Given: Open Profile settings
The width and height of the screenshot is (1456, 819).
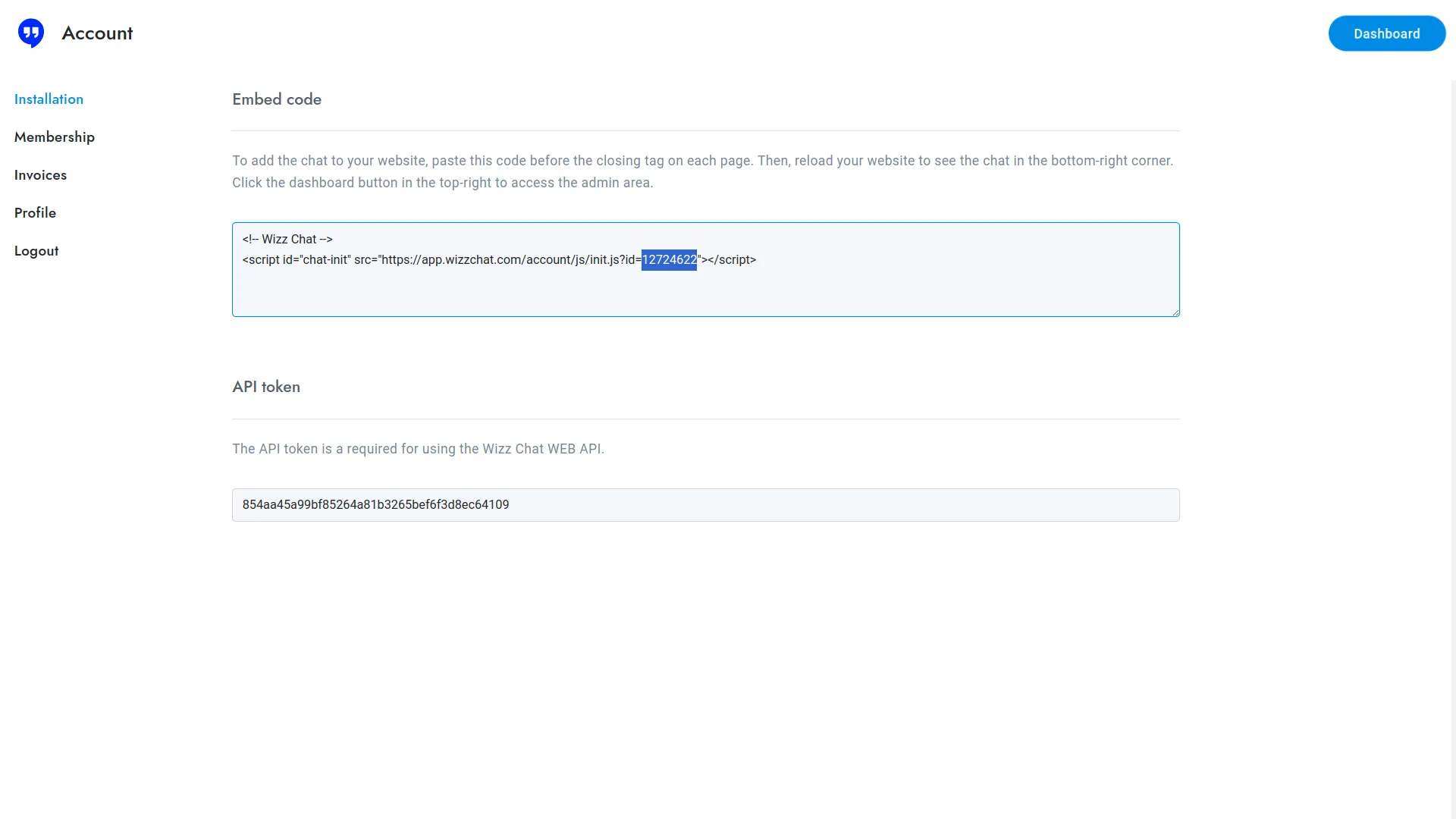Looking at the screenshot, I should (x=35, y=213).
